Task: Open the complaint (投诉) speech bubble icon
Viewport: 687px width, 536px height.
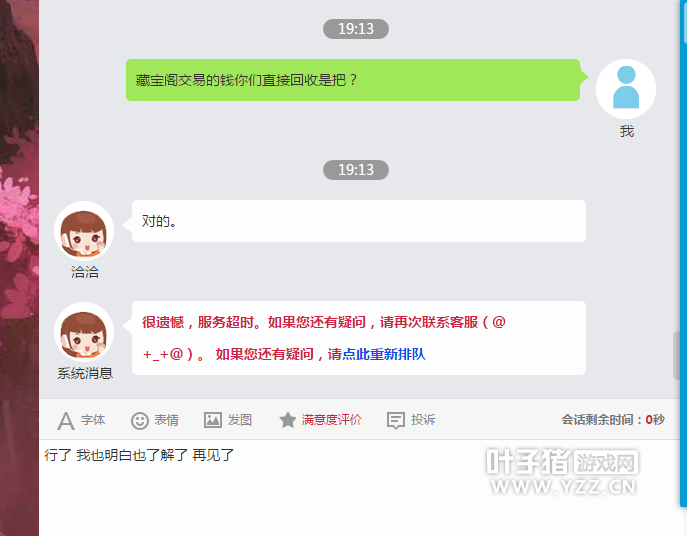Action: pos(396,420)
